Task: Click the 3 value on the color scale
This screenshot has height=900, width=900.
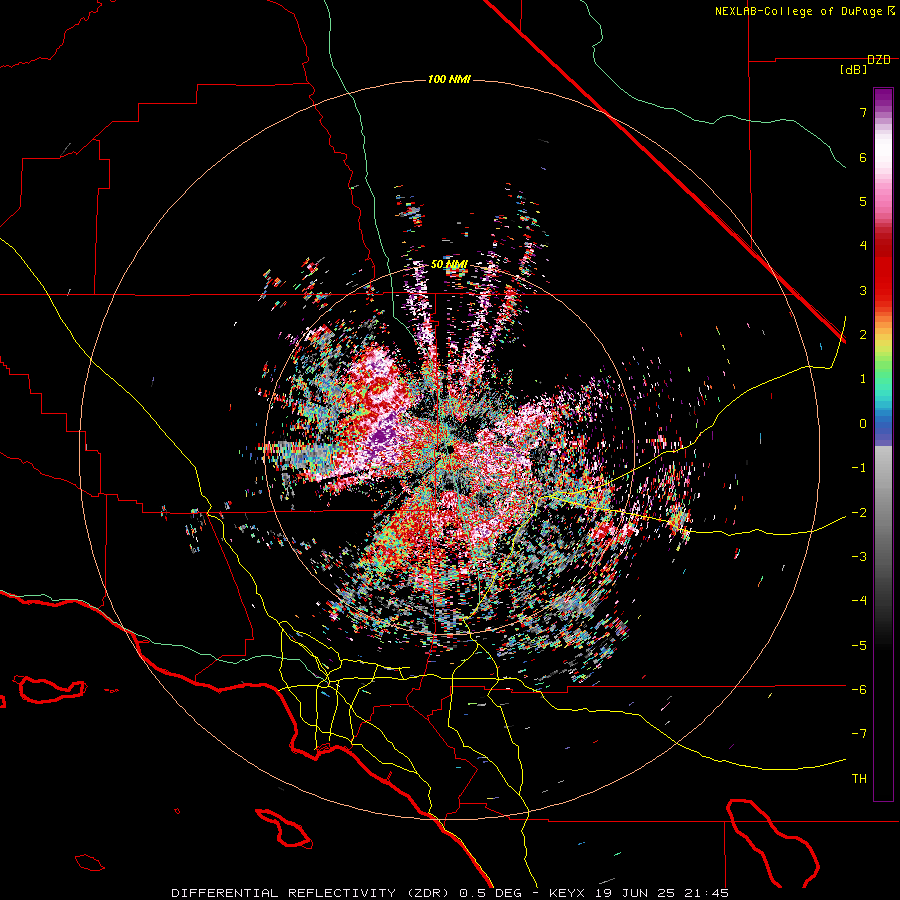Action: click(863, 290)
